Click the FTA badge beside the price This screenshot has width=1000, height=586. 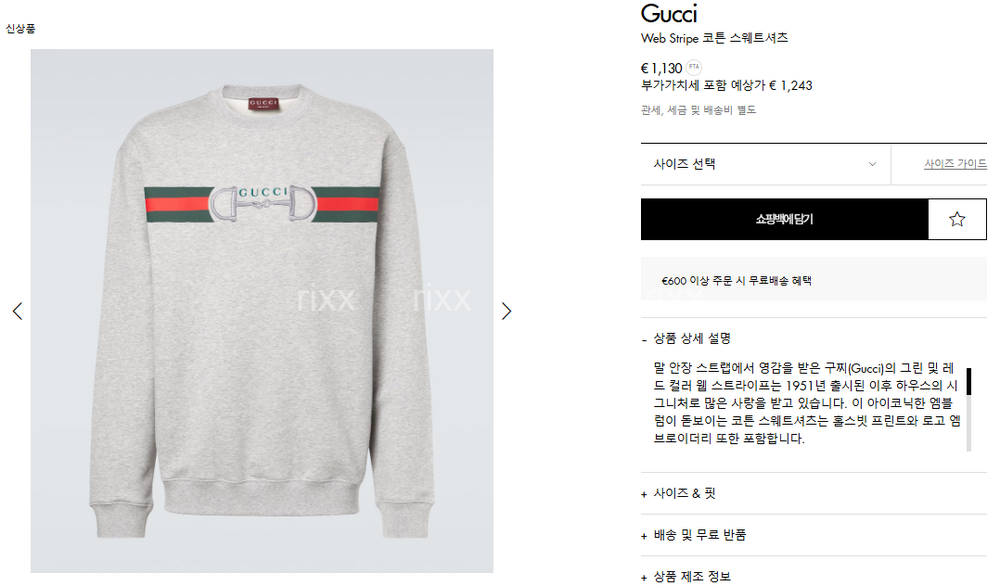(x=693, y=67)
